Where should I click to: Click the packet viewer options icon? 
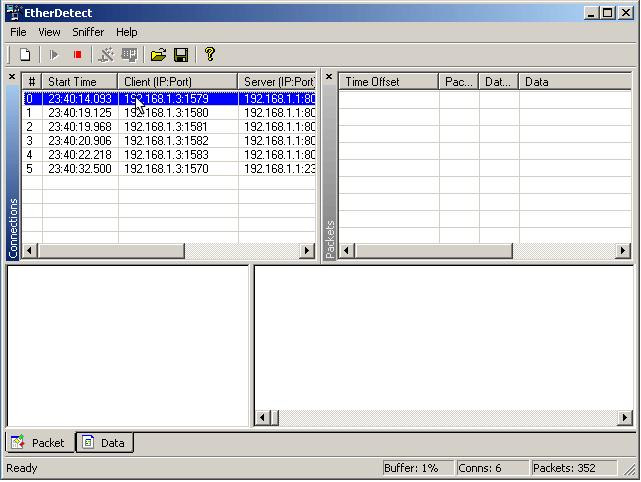point(129,55)
